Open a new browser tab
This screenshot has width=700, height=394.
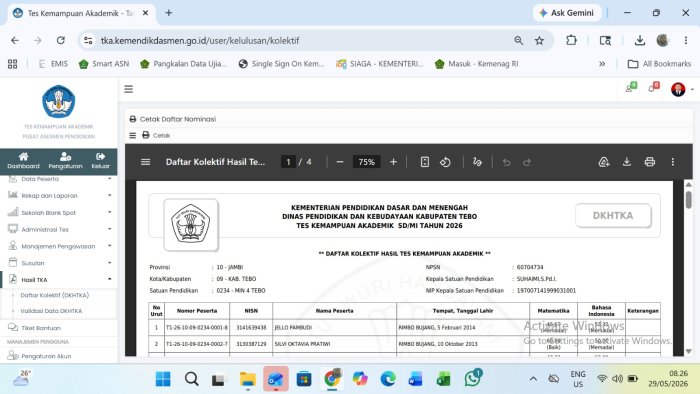tap(169, 13)
